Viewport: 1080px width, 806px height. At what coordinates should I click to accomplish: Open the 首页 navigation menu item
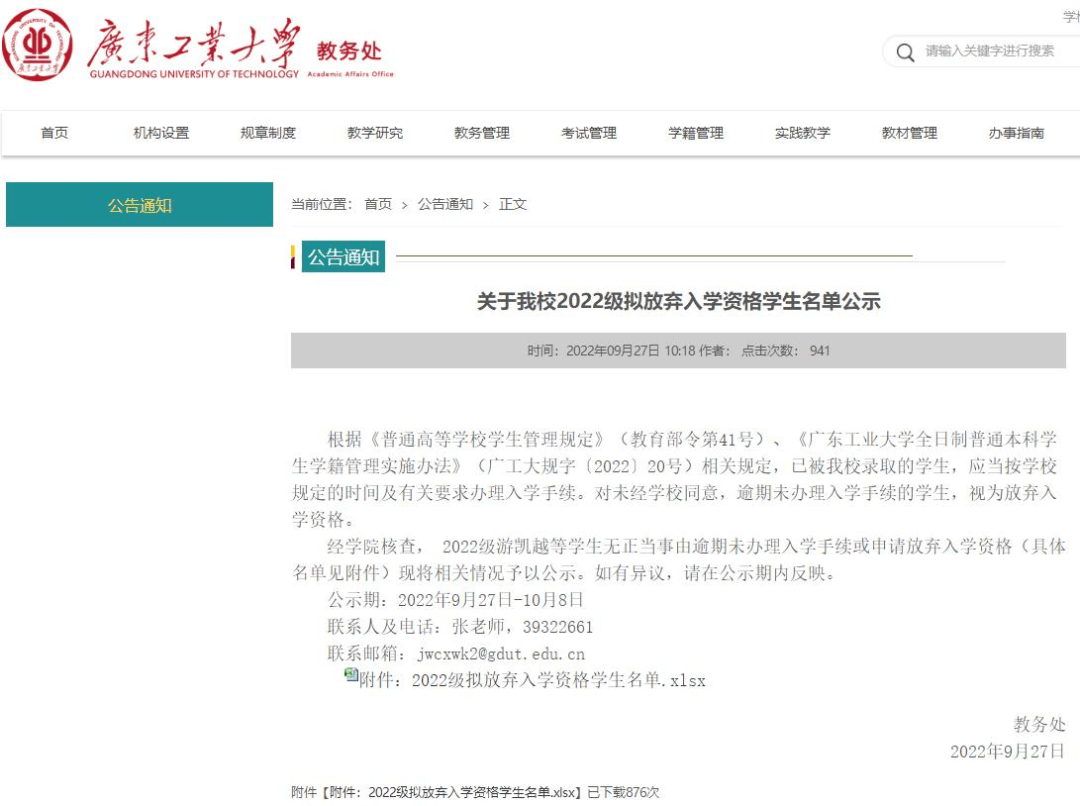[x=55, y=133]
